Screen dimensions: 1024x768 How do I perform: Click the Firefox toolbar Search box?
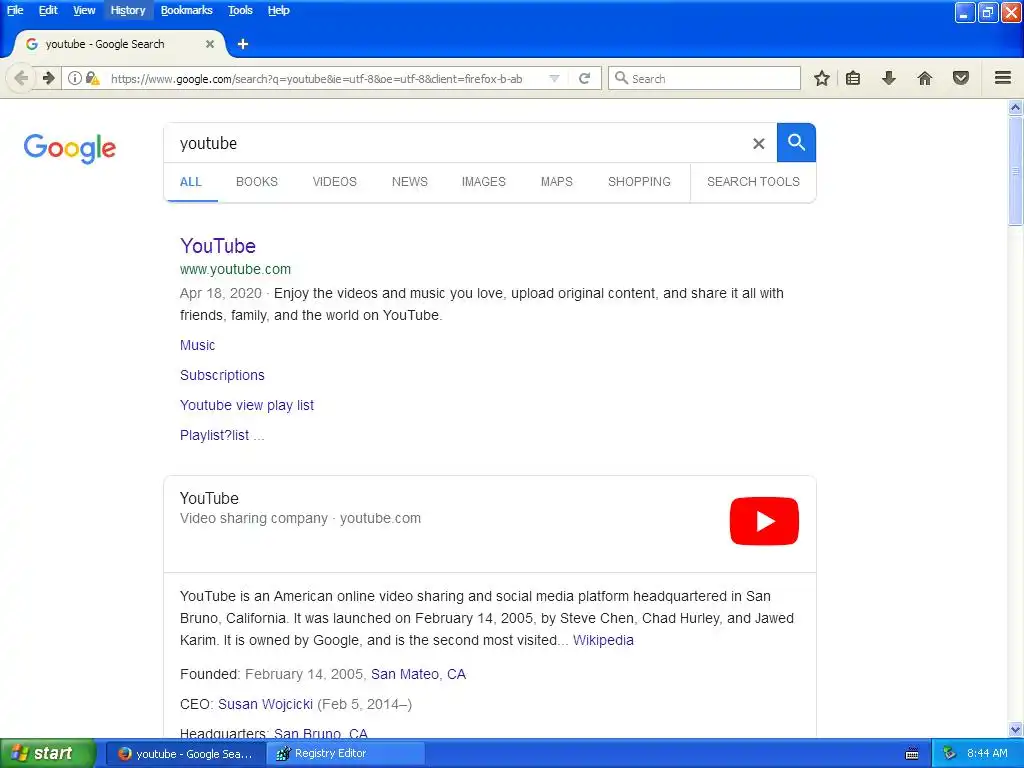coord(704,78)
